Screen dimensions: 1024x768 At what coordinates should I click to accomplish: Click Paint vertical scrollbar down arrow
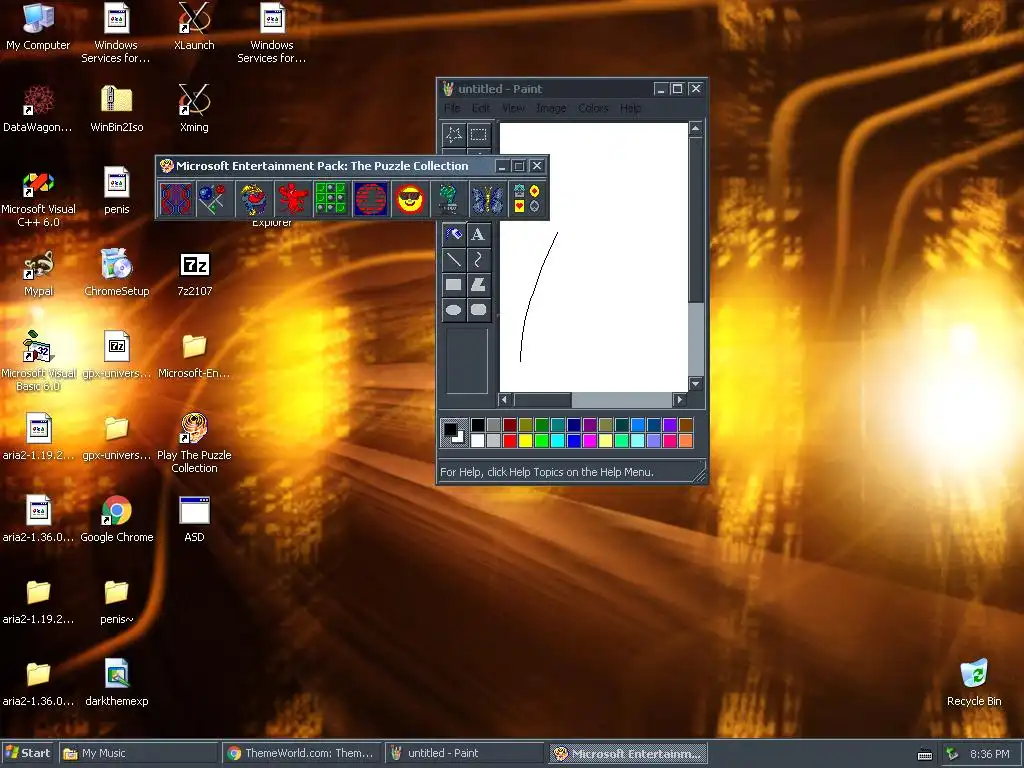696,384
